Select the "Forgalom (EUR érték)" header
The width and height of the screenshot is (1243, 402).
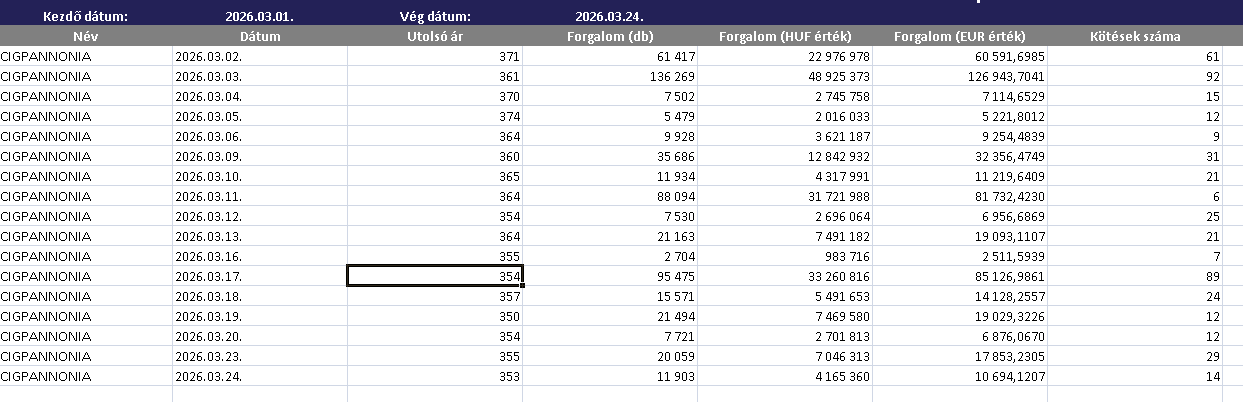(x=960, y=36)
